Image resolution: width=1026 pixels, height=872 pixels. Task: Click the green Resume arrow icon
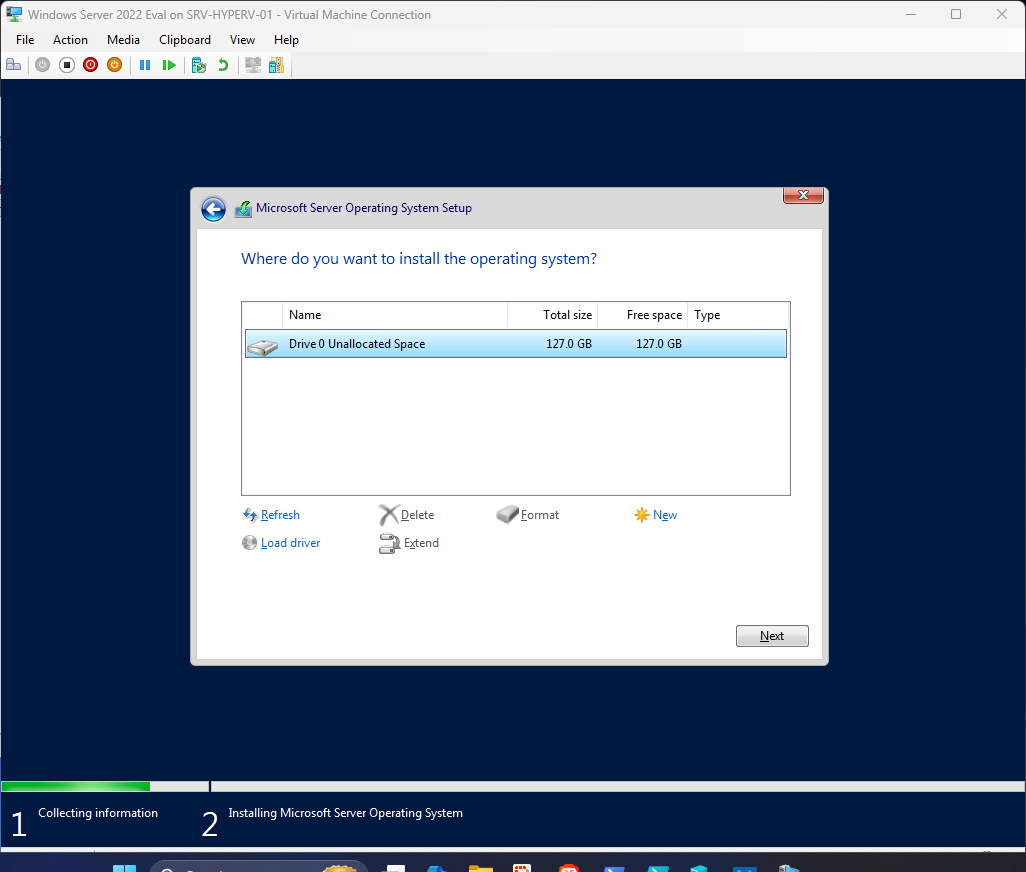(x=169, y=64)
